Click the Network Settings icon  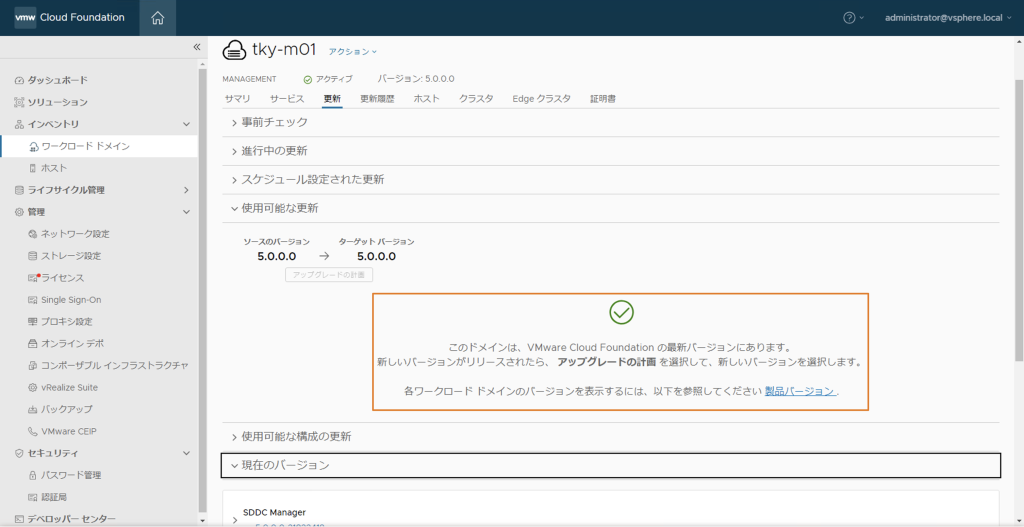coord(33,234)
